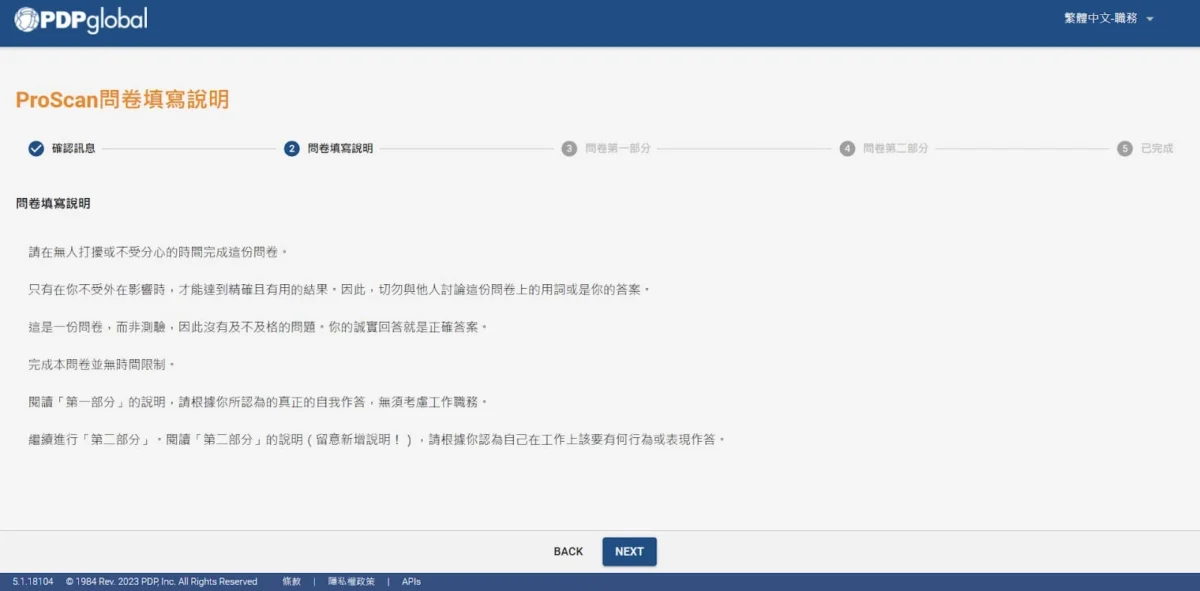Viewport: 1200px width, 591px height.
Task: Select the 問卷第一部分 step label
Action: (x=618, y=148)
